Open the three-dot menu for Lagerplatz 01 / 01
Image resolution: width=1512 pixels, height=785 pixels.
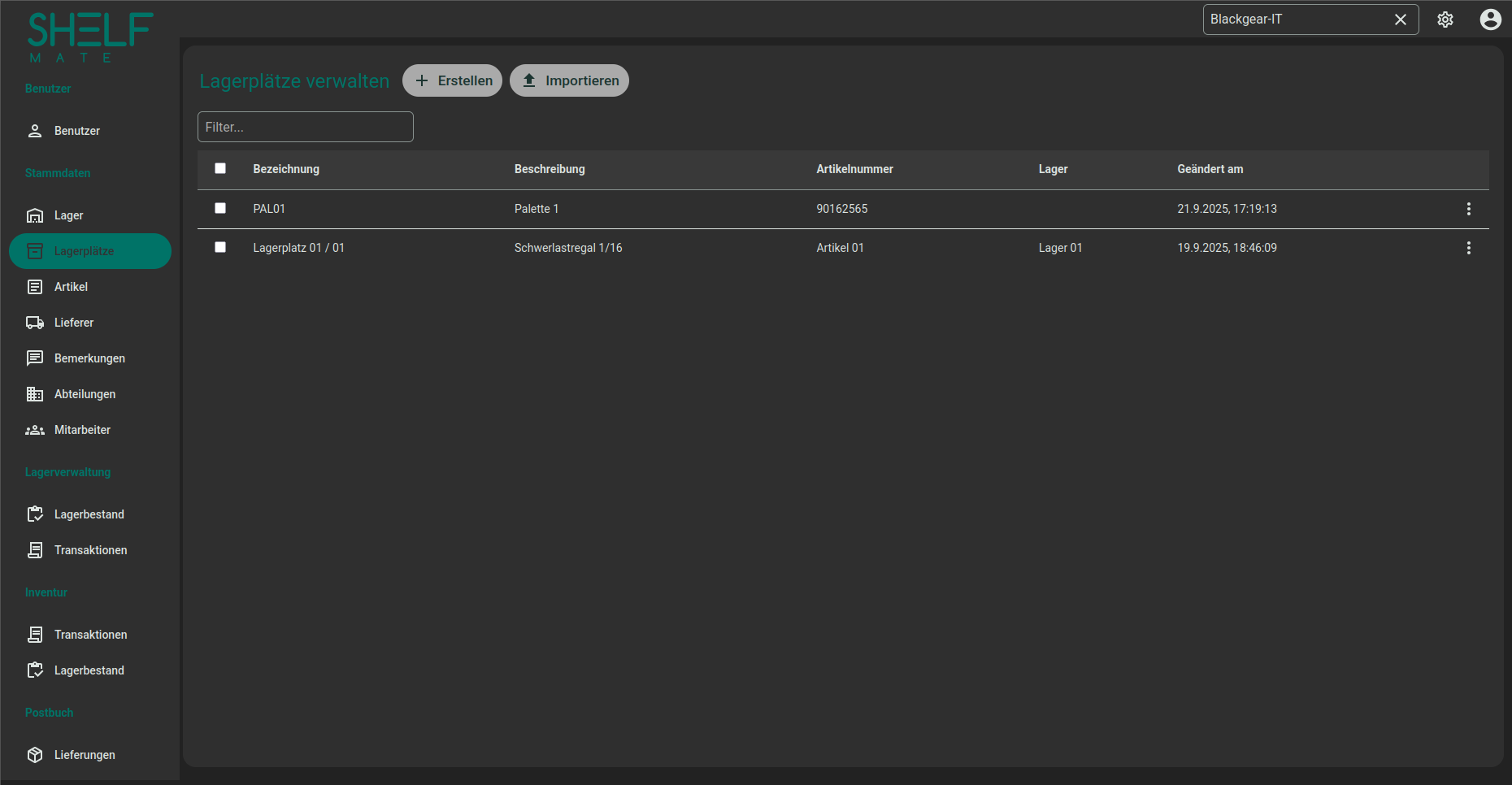(1468, 248)
